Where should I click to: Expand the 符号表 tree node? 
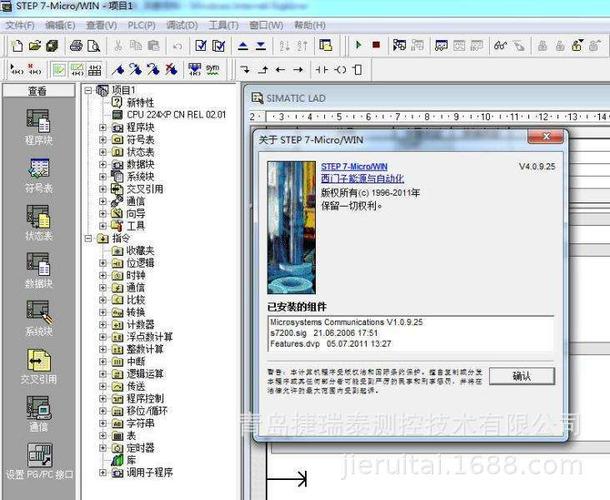click(x=103, y=139)
